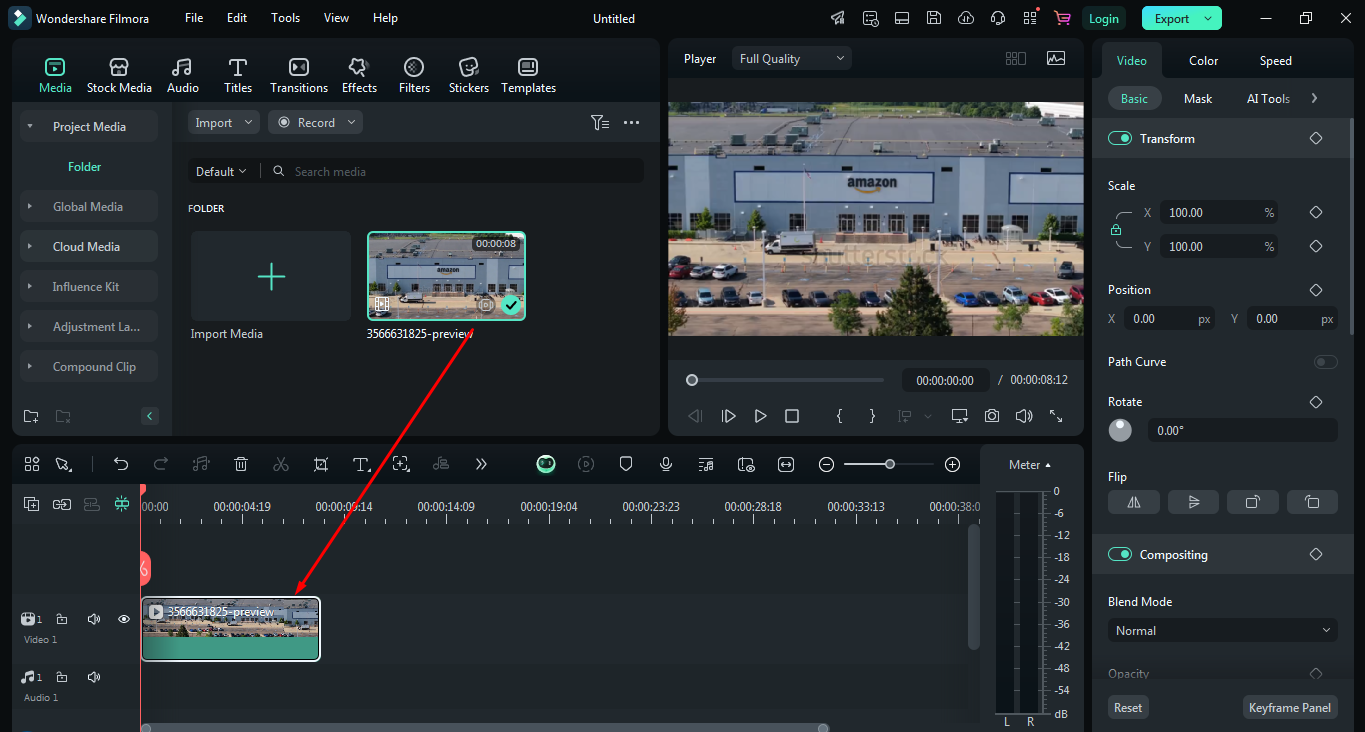The image size is (1365, 732).
Task: Click the player Stop button
Action: (x=792, y=416)
